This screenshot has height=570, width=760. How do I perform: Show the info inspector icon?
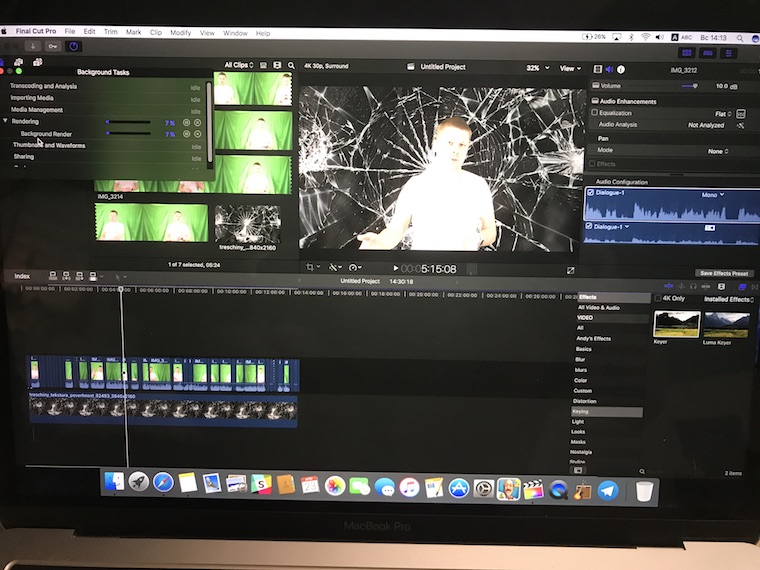(x=621, y=69)
